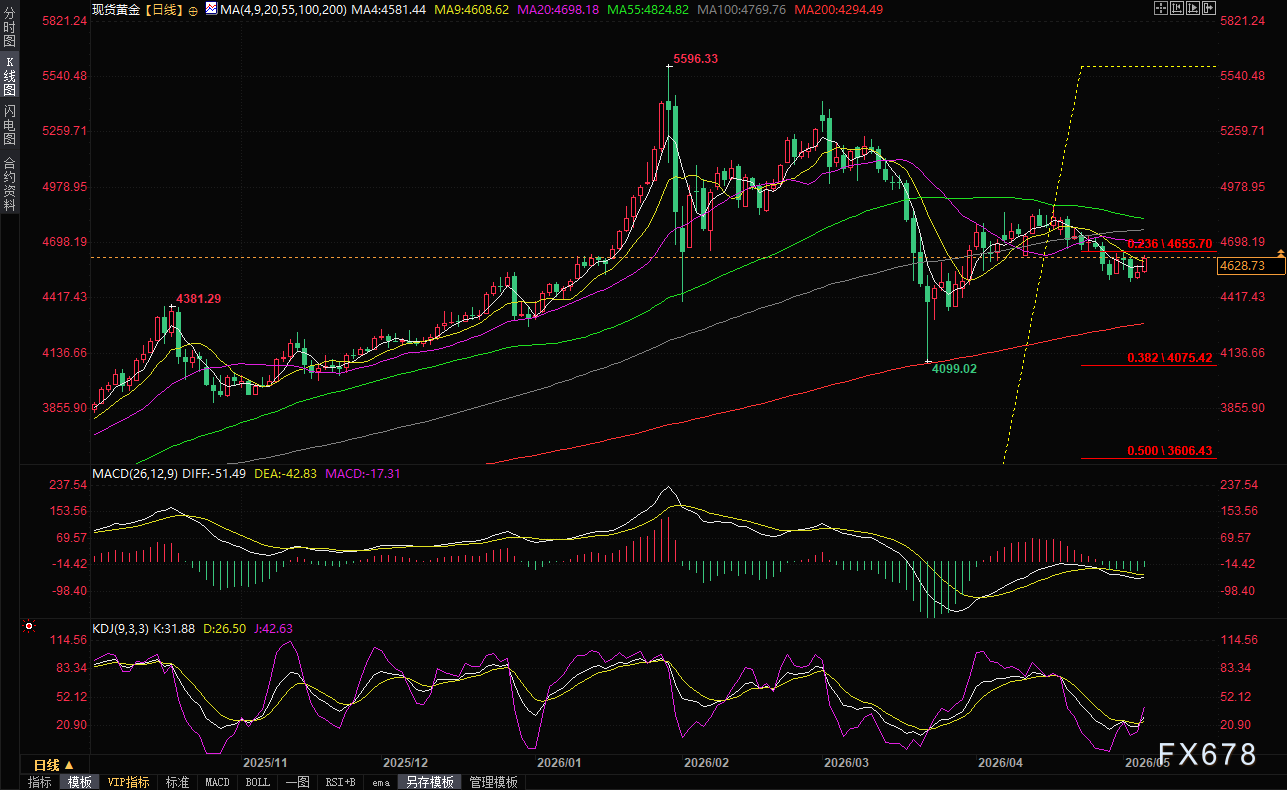Image resolution: width=1287 pixels, height=790 pixels.
Task: Click the 4381.29 peak price label
Action: [199, 298]
